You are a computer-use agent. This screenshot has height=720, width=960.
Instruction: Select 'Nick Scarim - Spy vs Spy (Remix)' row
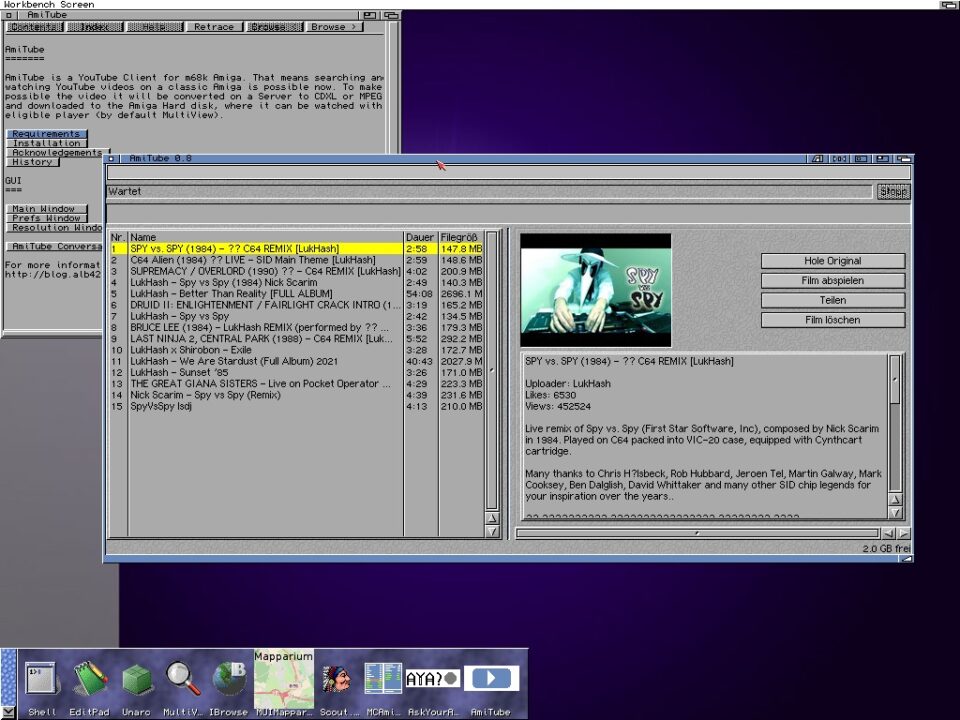(296, 395)
